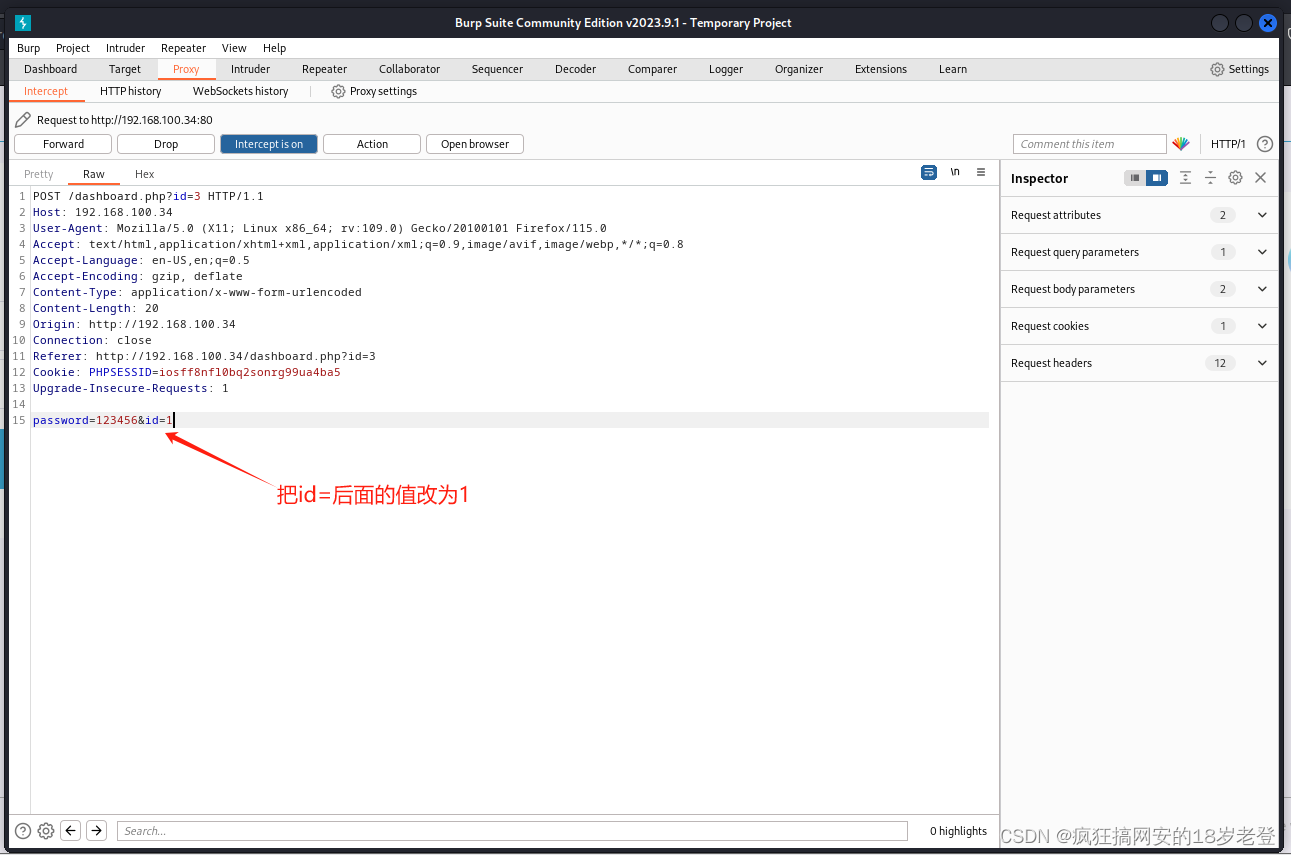This screenshot has width=1291, height=855.
Task: Open the Decoder tab
Action: pos(576,69)
